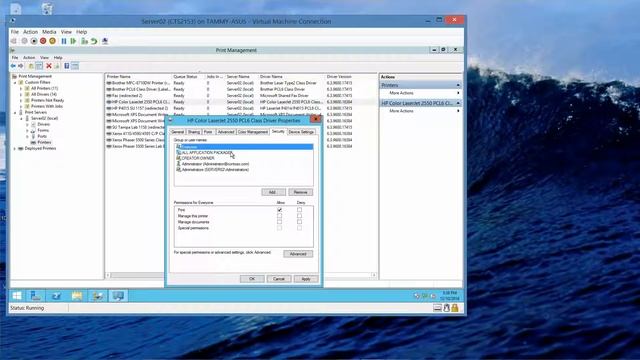
Task: Expand the All Drivers node
Action: point(21,94)
